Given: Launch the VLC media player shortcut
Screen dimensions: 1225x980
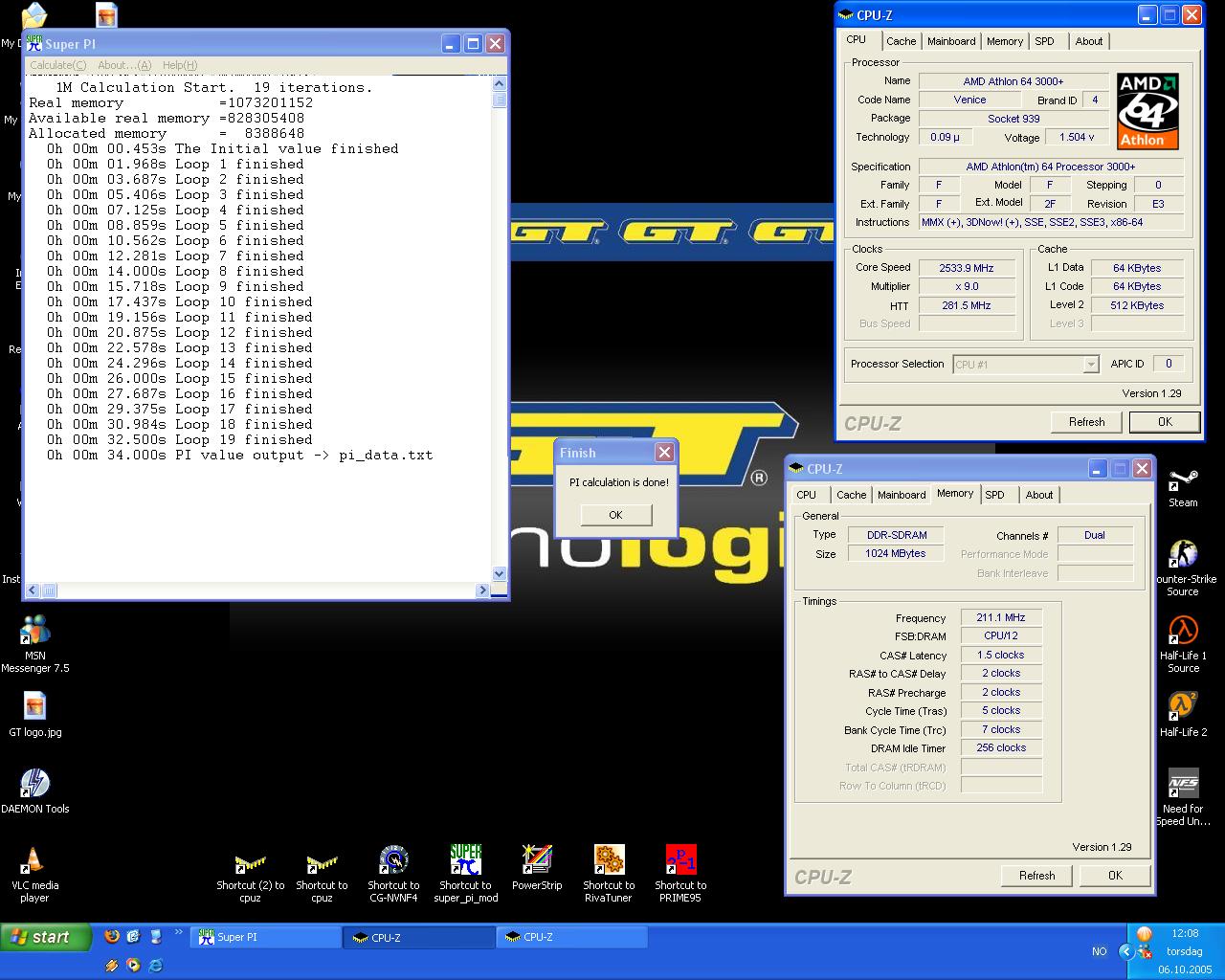Looking at the screenshot, I should click(34, 874).
